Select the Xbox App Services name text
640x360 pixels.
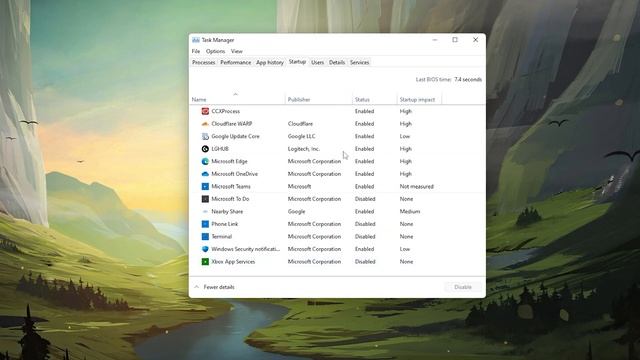coord(233,262)
